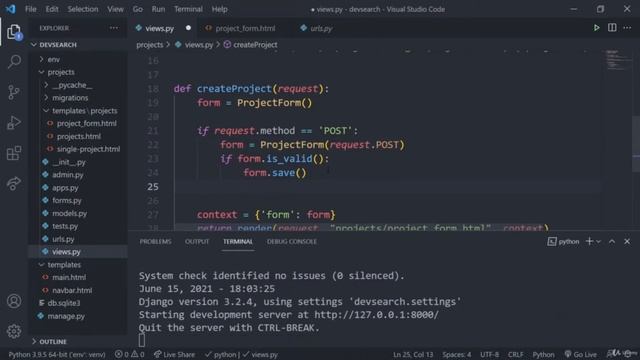Click CRLF end of line setting
The height and width of the screenshot is (360, 640).
coord(516,354)
